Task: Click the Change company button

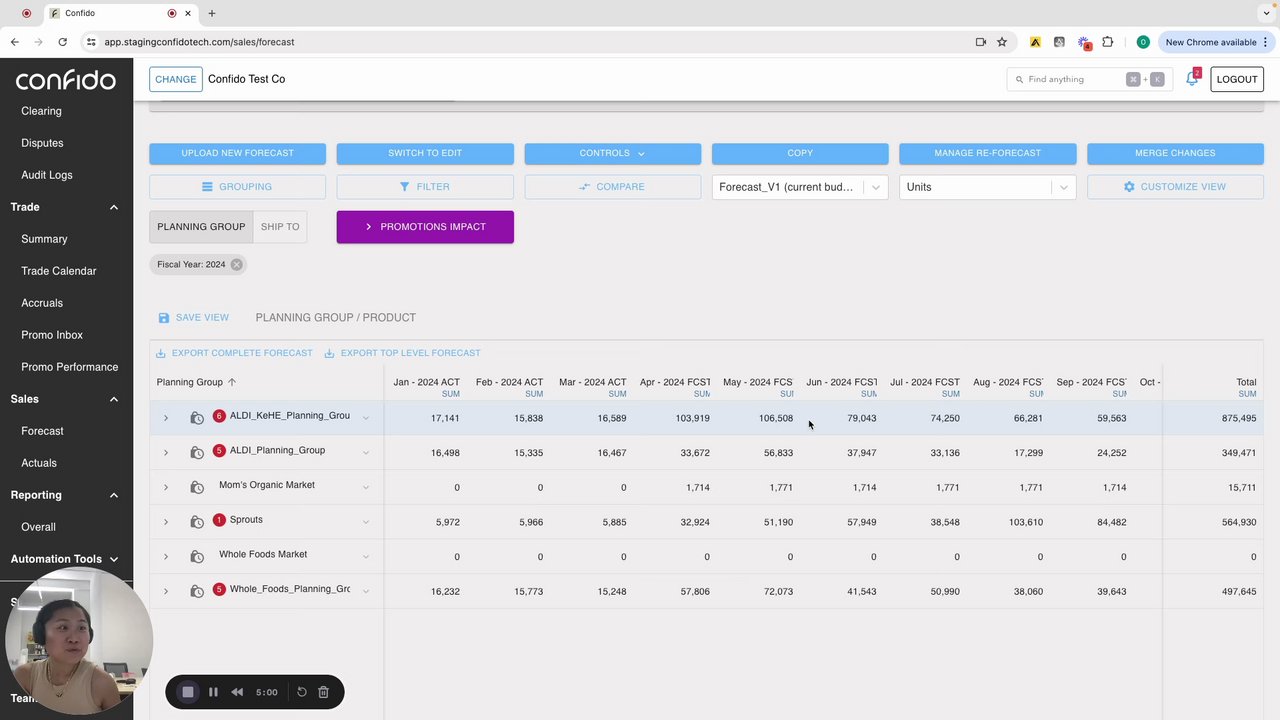Action: (176, 79)
